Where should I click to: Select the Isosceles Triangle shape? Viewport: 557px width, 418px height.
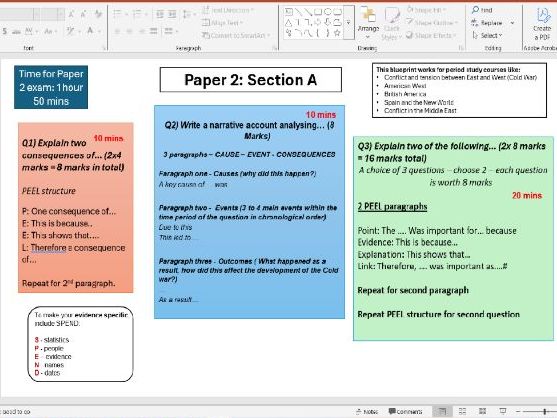pyautogui.click(x=289, y=23)
